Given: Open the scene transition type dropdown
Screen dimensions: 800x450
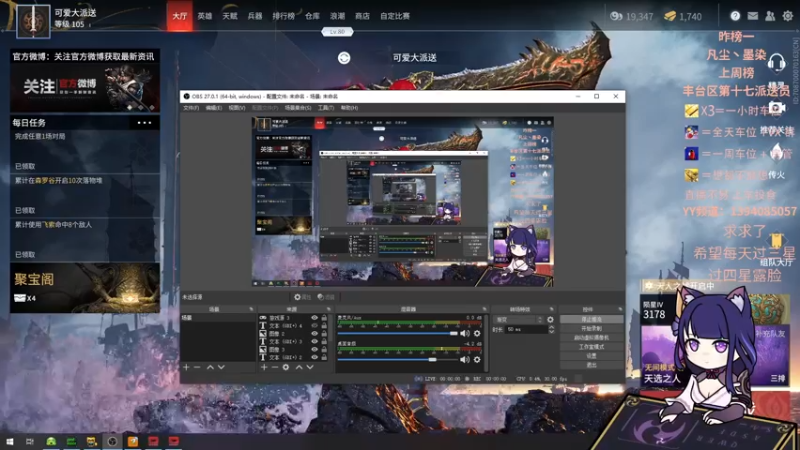Looking at the screenshot, I should (518, 319).
